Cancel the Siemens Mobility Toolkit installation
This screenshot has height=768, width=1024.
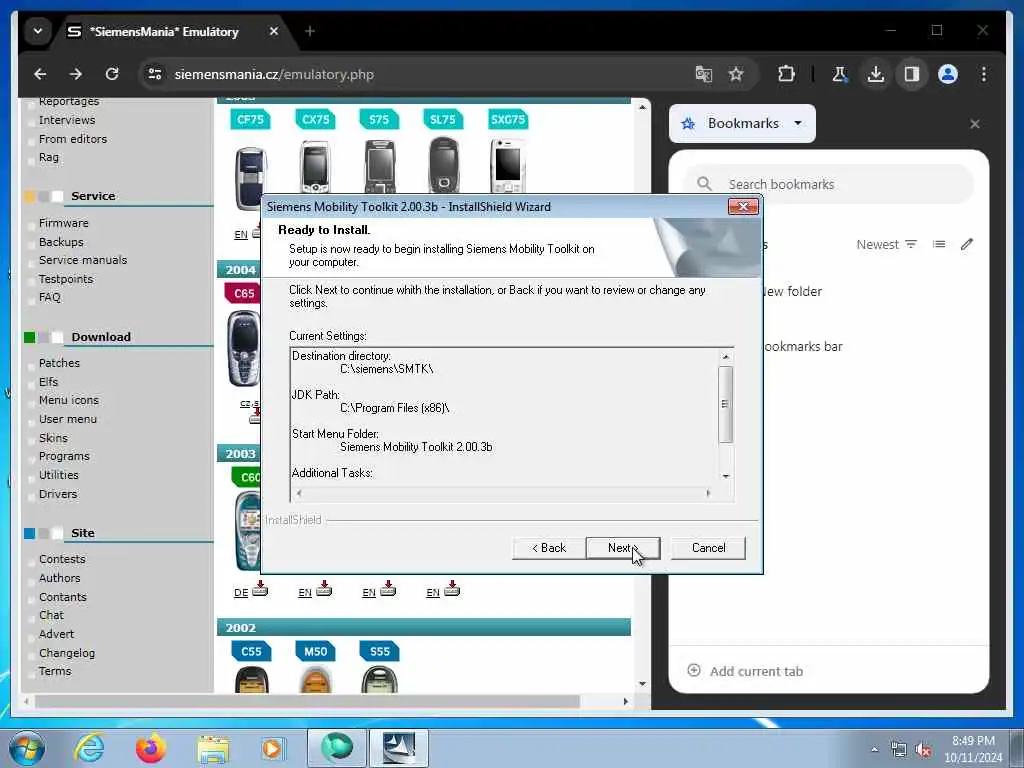[708, 548]
